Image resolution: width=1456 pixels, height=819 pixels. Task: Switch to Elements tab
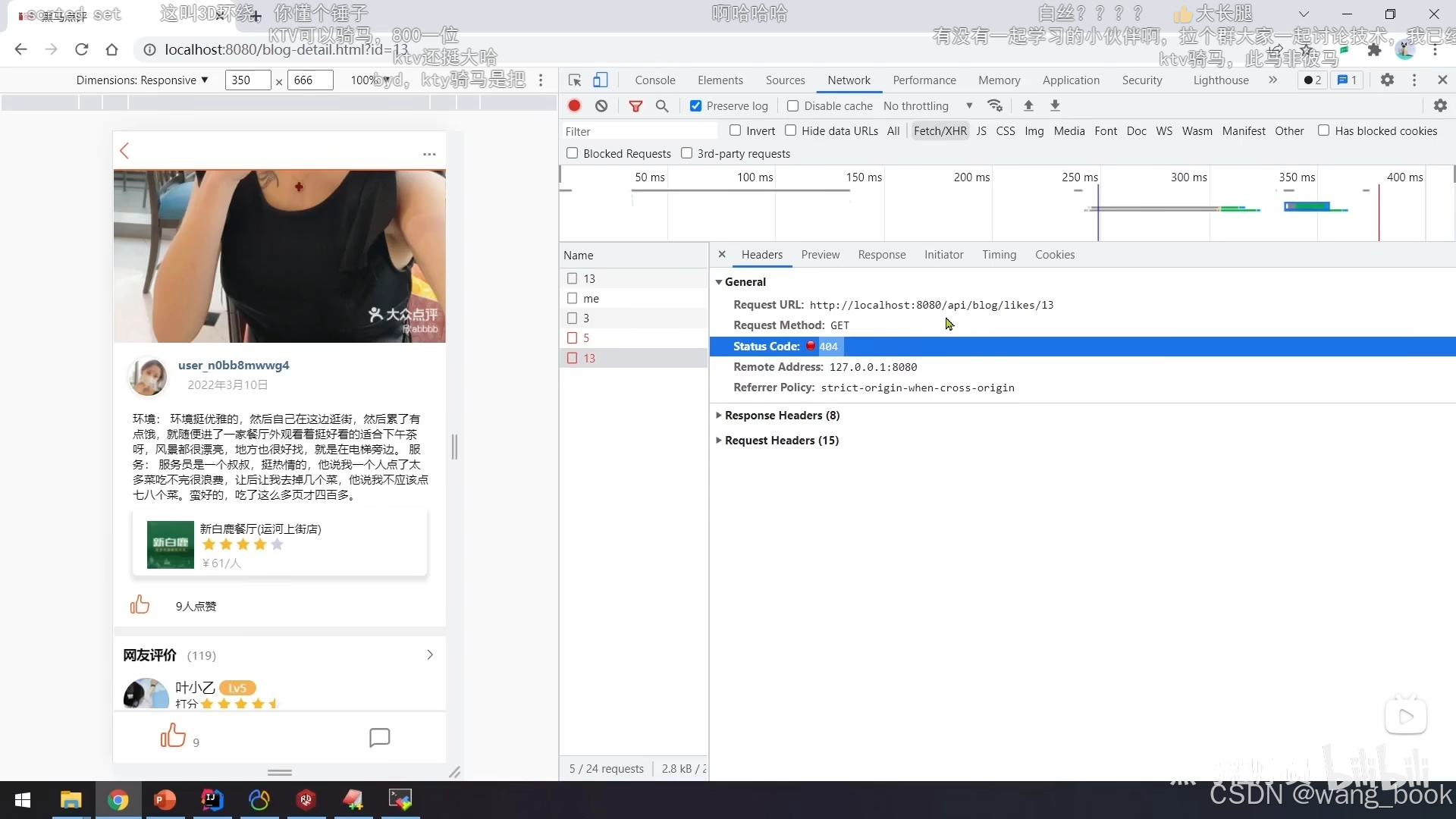720,80
